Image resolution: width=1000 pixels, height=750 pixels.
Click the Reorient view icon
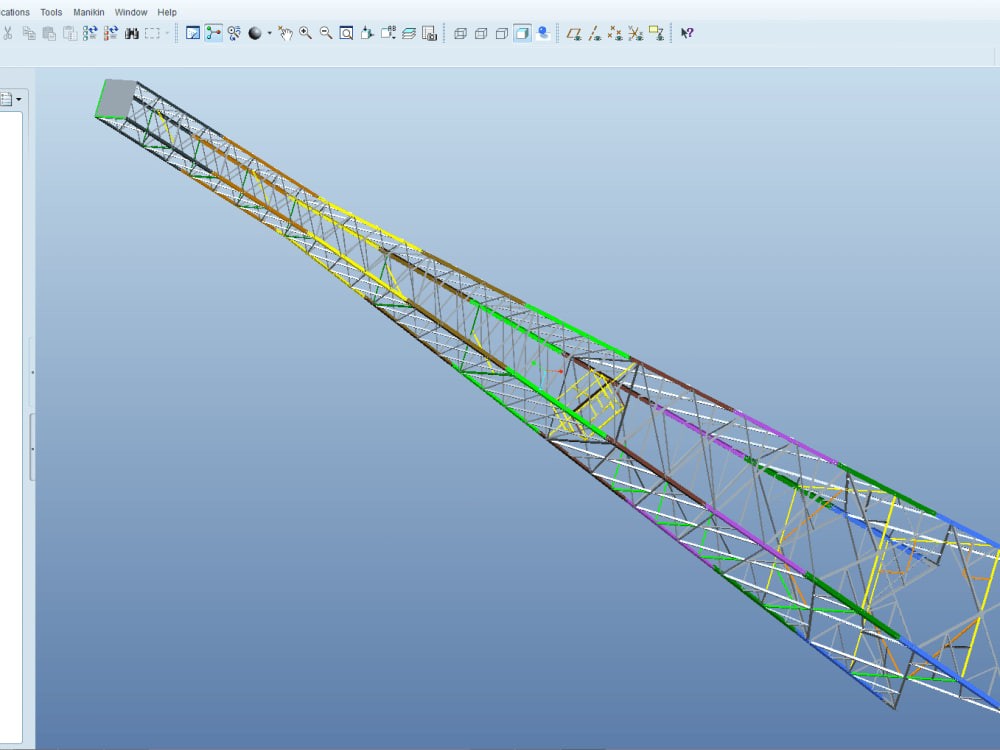pos(366,33)
